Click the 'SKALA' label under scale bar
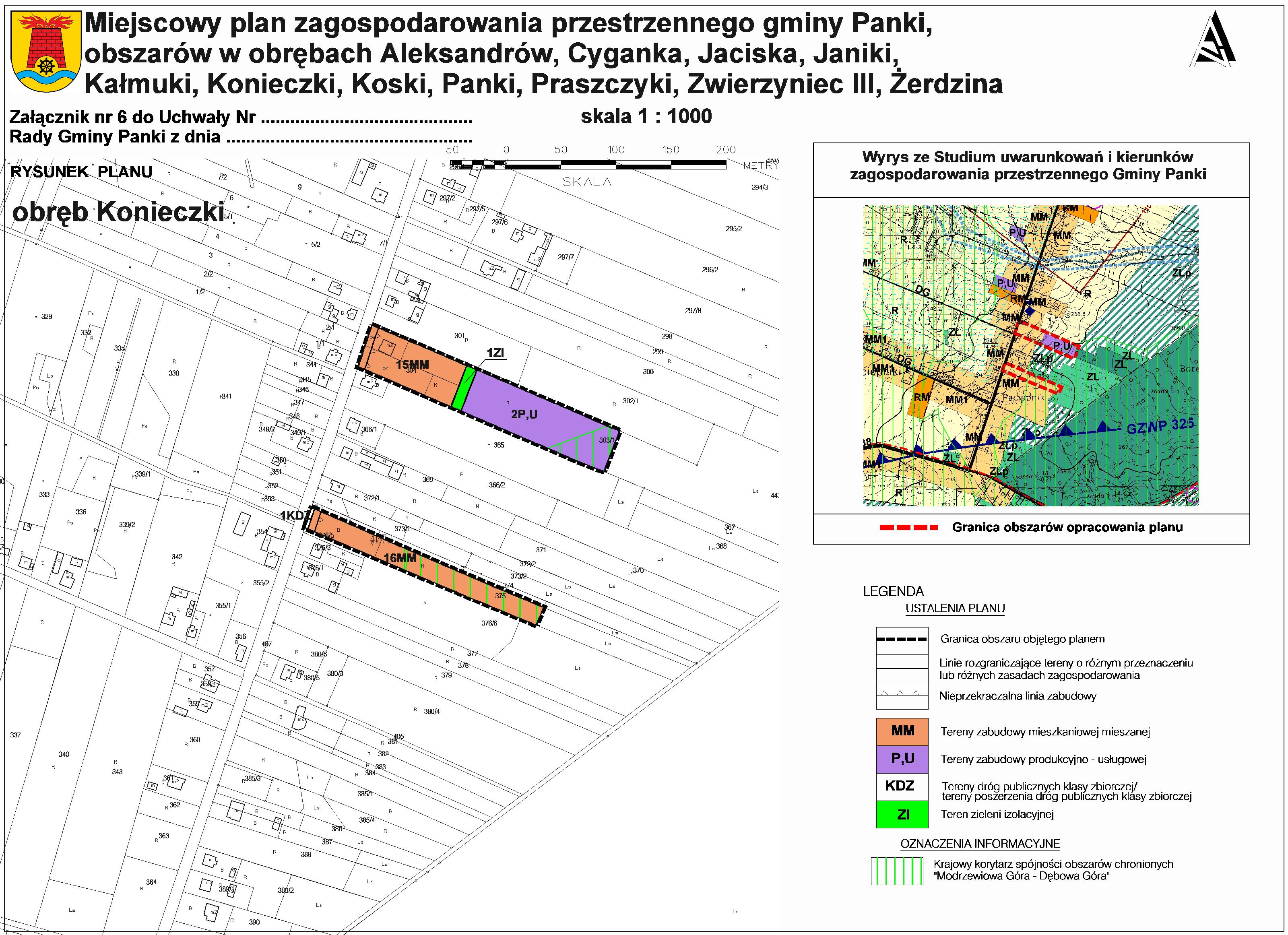Screen dimensions: 1288x935 [586, 182]
